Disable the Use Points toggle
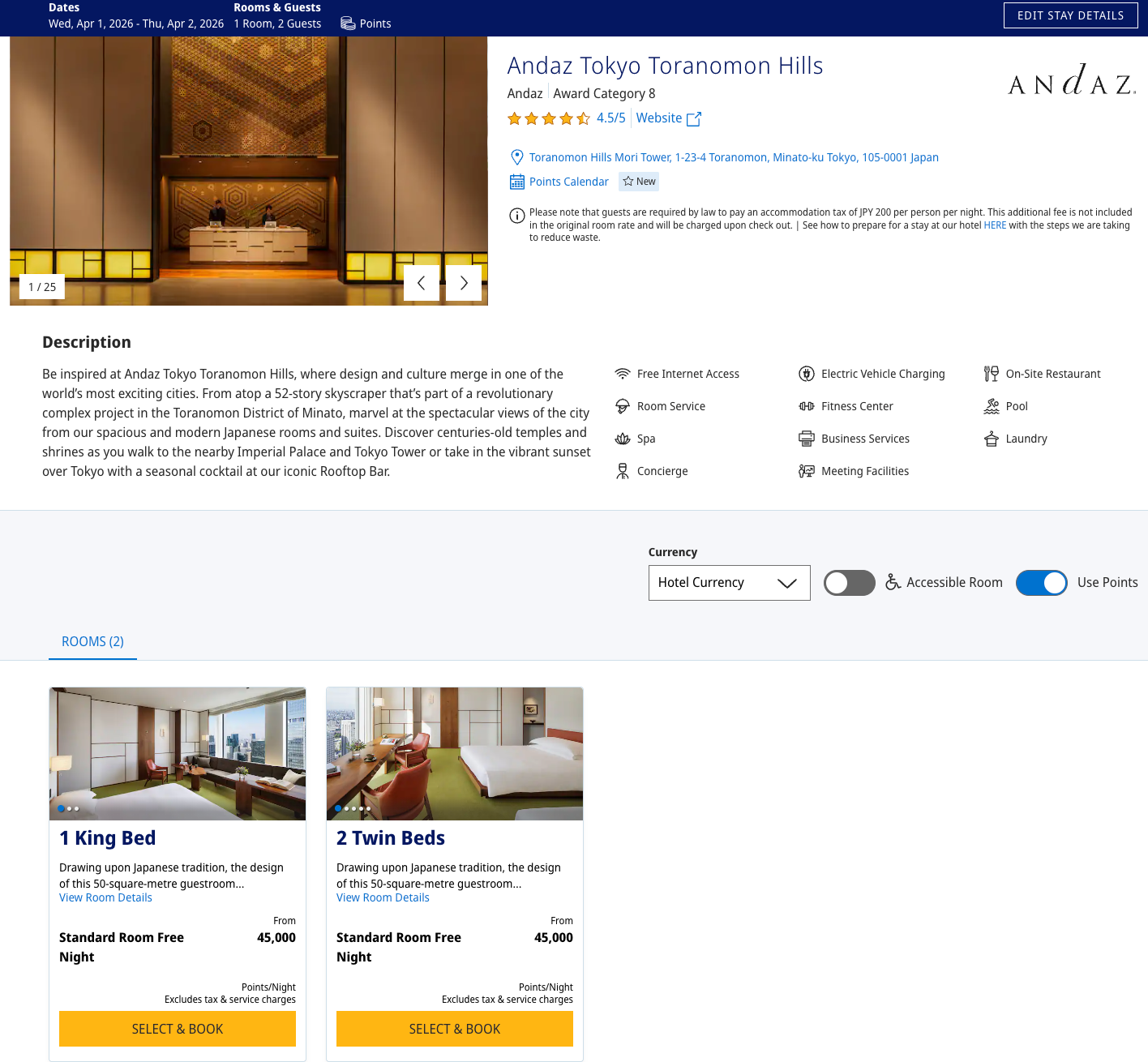The width and height of the screenshot is (1148, 1062). tap(1042, 582)
